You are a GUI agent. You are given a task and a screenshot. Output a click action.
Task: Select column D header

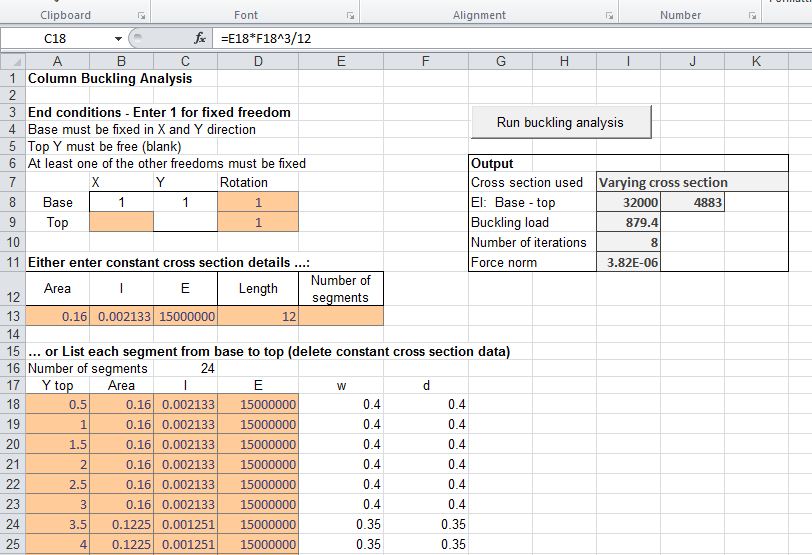259,61
